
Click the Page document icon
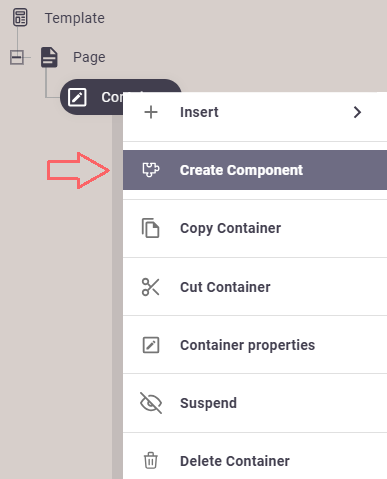[49, 57]
